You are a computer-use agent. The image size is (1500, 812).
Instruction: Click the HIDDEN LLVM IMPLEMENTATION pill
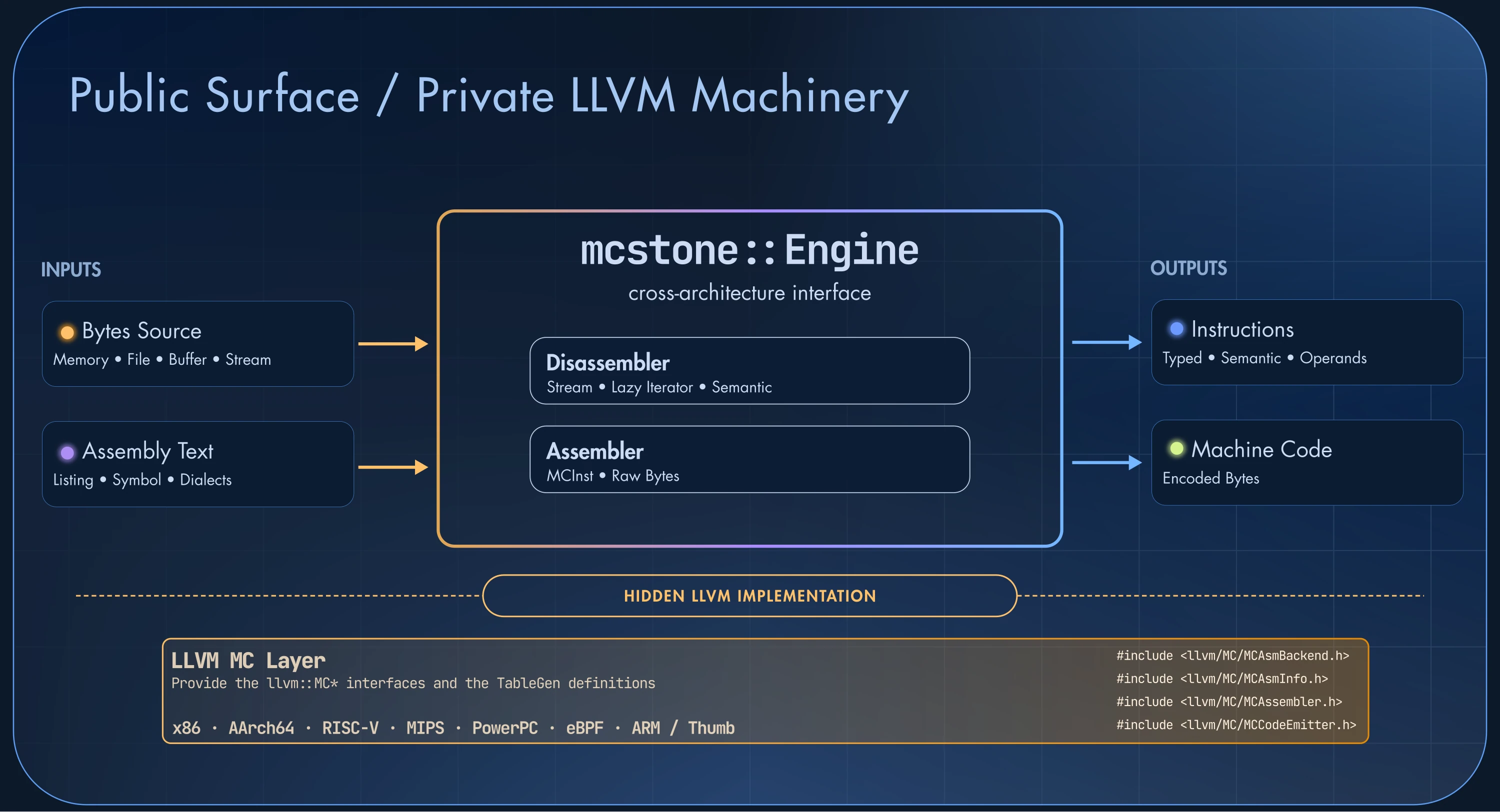tap(749, 596)
